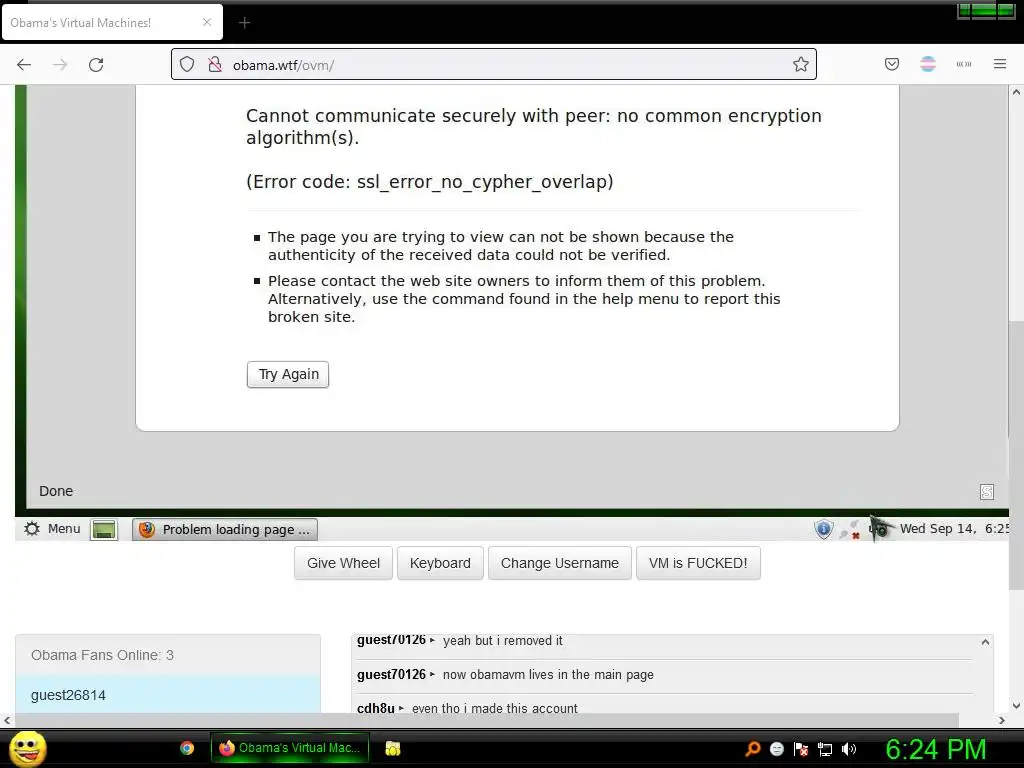
Task: Open the volume speaker tray icon
Action: coord(849,748)
